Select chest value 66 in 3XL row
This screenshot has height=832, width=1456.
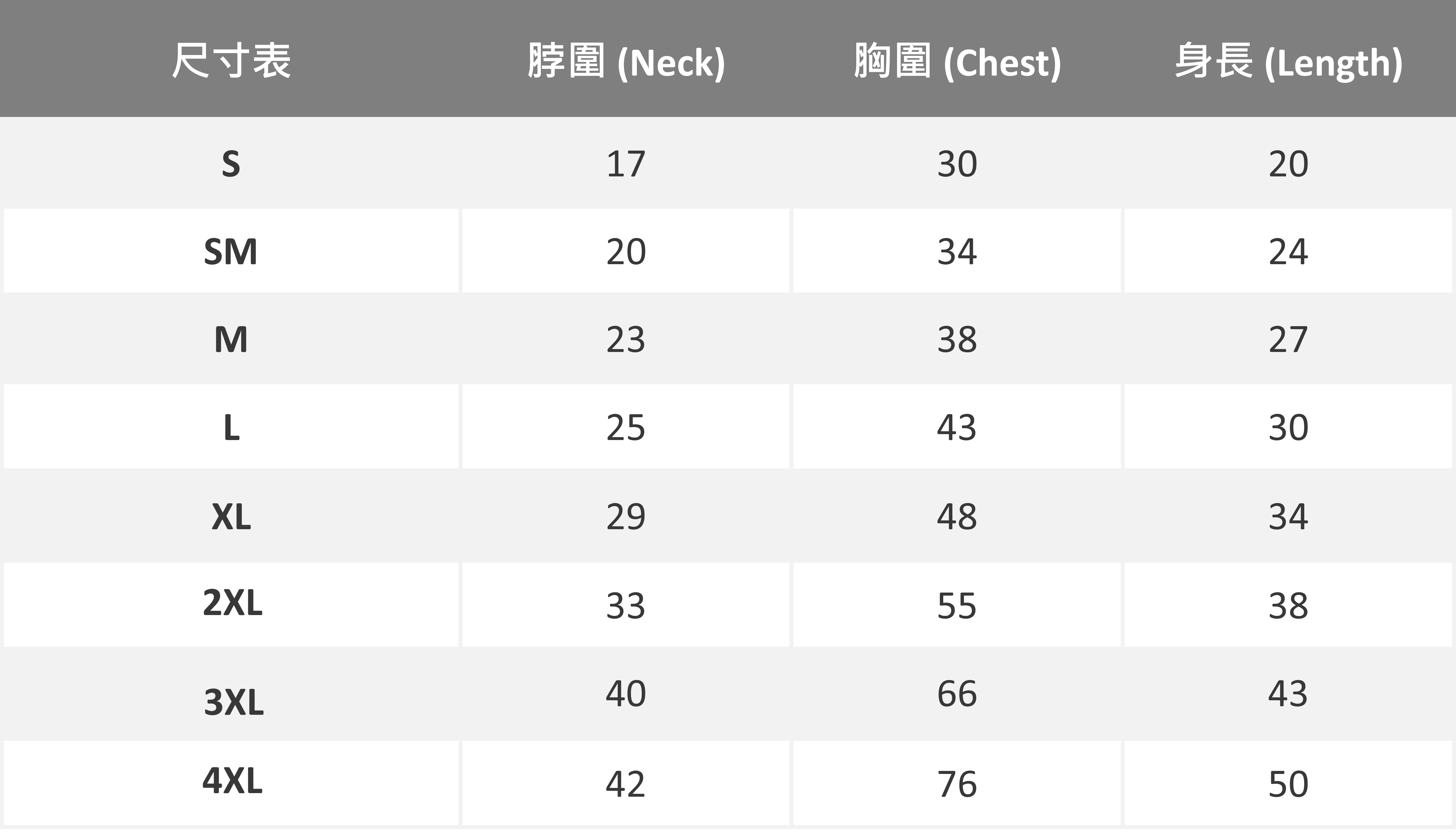pyautogui.click(x=957, y=694)
